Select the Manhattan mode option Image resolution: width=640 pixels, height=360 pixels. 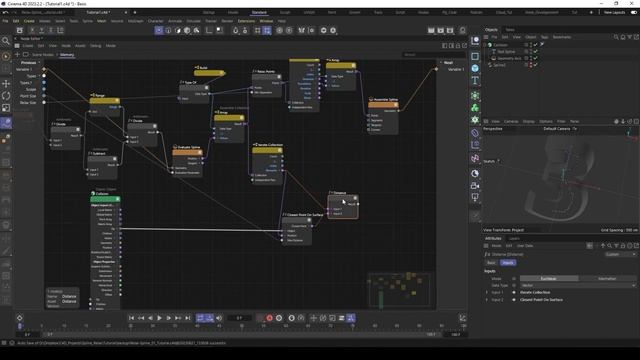tap(607, 278)
